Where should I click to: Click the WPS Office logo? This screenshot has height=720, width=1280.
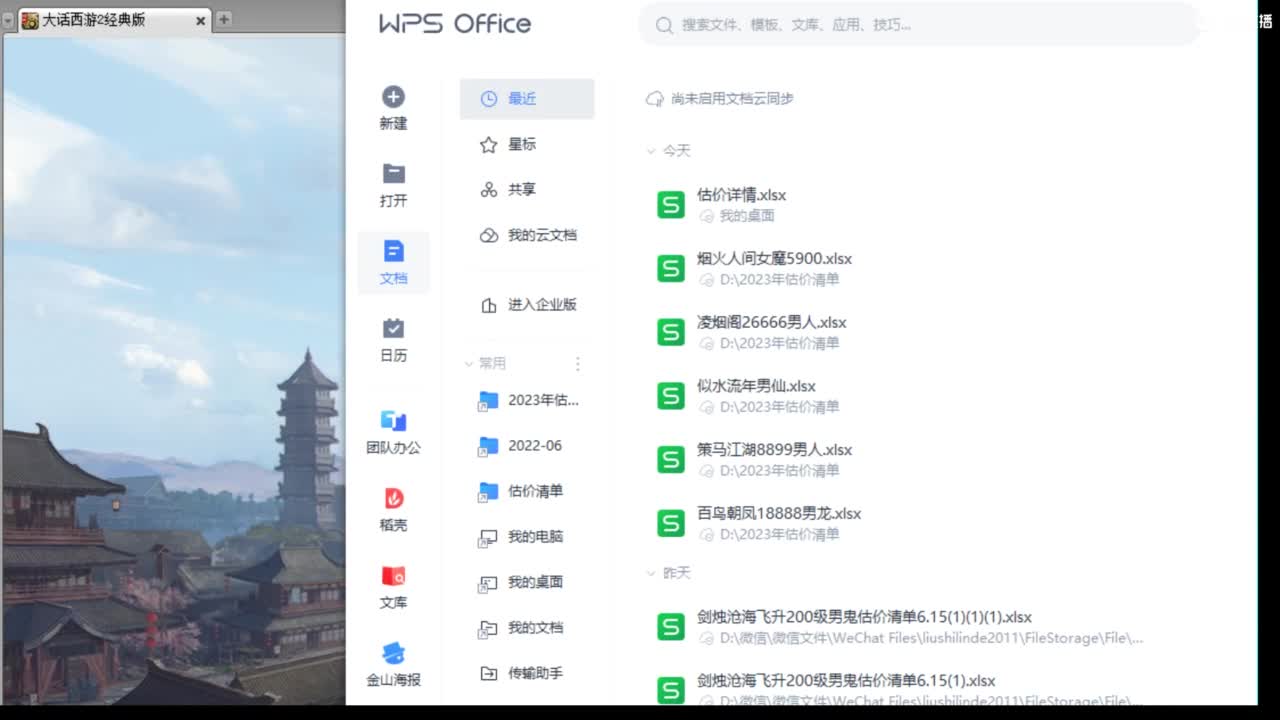(x=455, y=24)
